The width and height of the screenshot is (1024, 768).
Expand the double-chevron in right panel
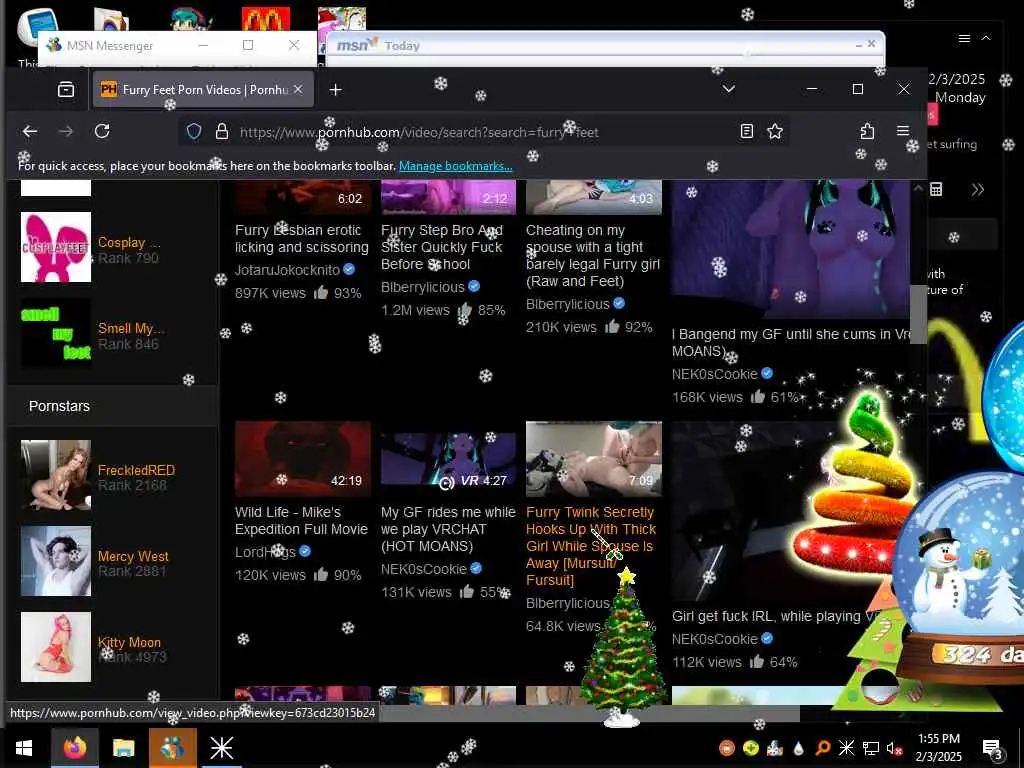(977, 190)
